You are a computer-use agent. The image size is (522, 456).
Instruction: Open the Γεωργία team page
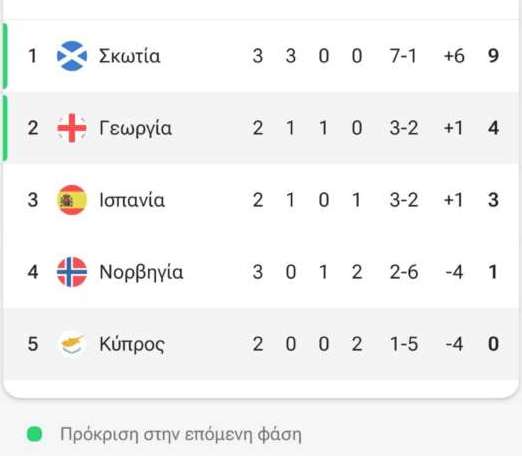click(135, 129)
